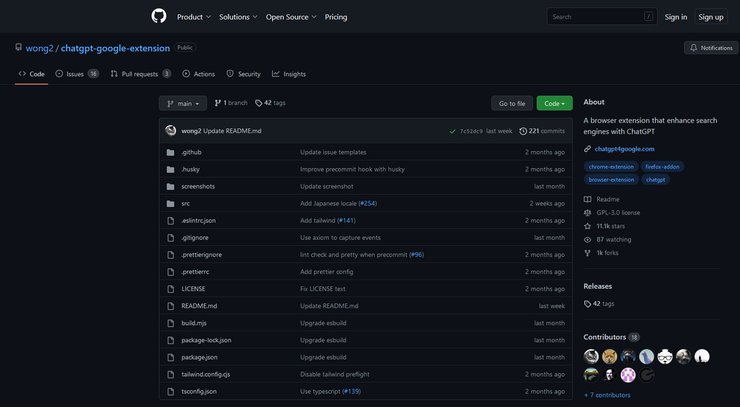
Task: Open the .github folder
Action: (x=191, y=152)
